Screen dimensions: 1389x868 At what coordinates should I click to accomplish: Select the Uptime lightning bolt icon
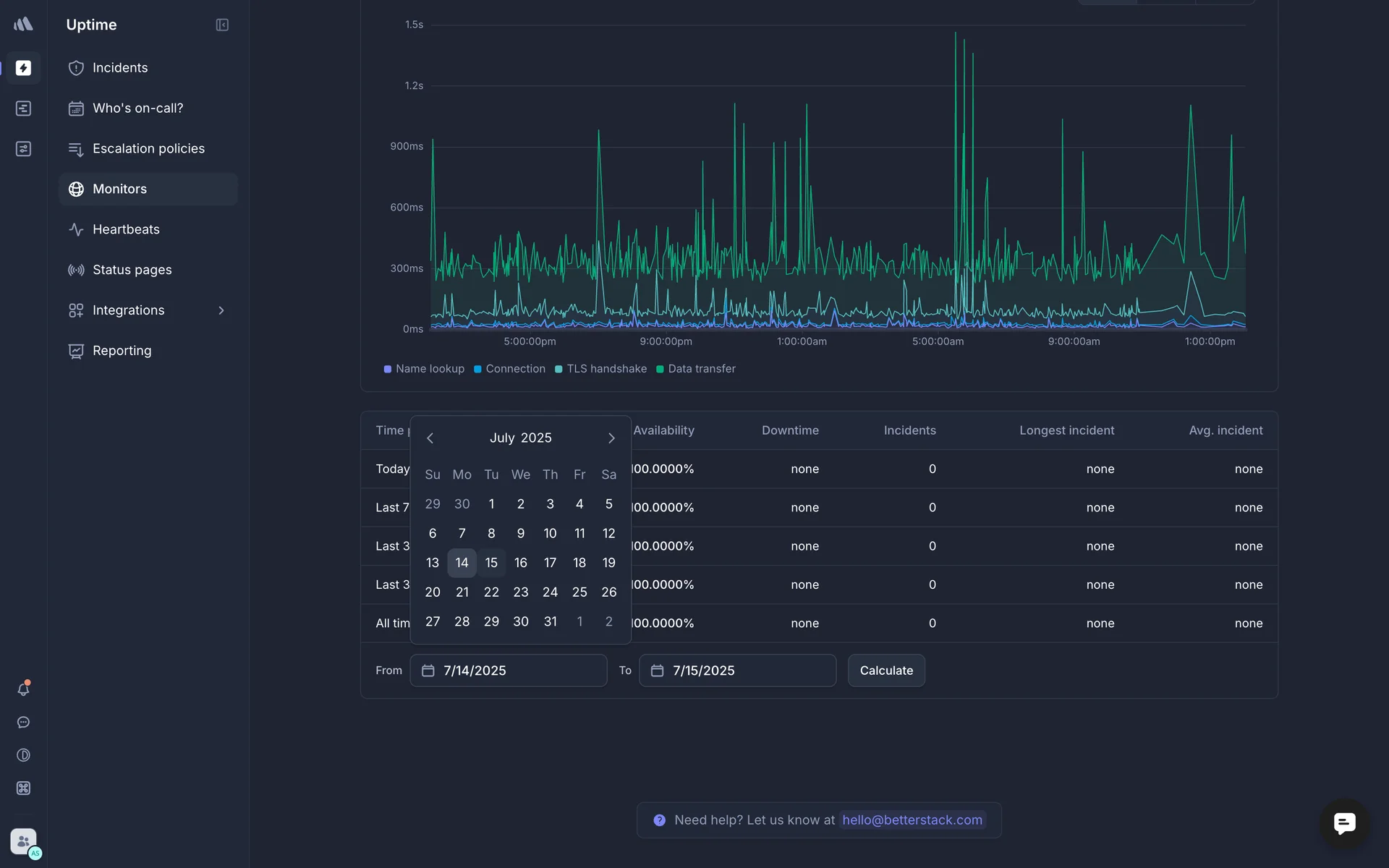pyautogui.click(x=23, y=68)
